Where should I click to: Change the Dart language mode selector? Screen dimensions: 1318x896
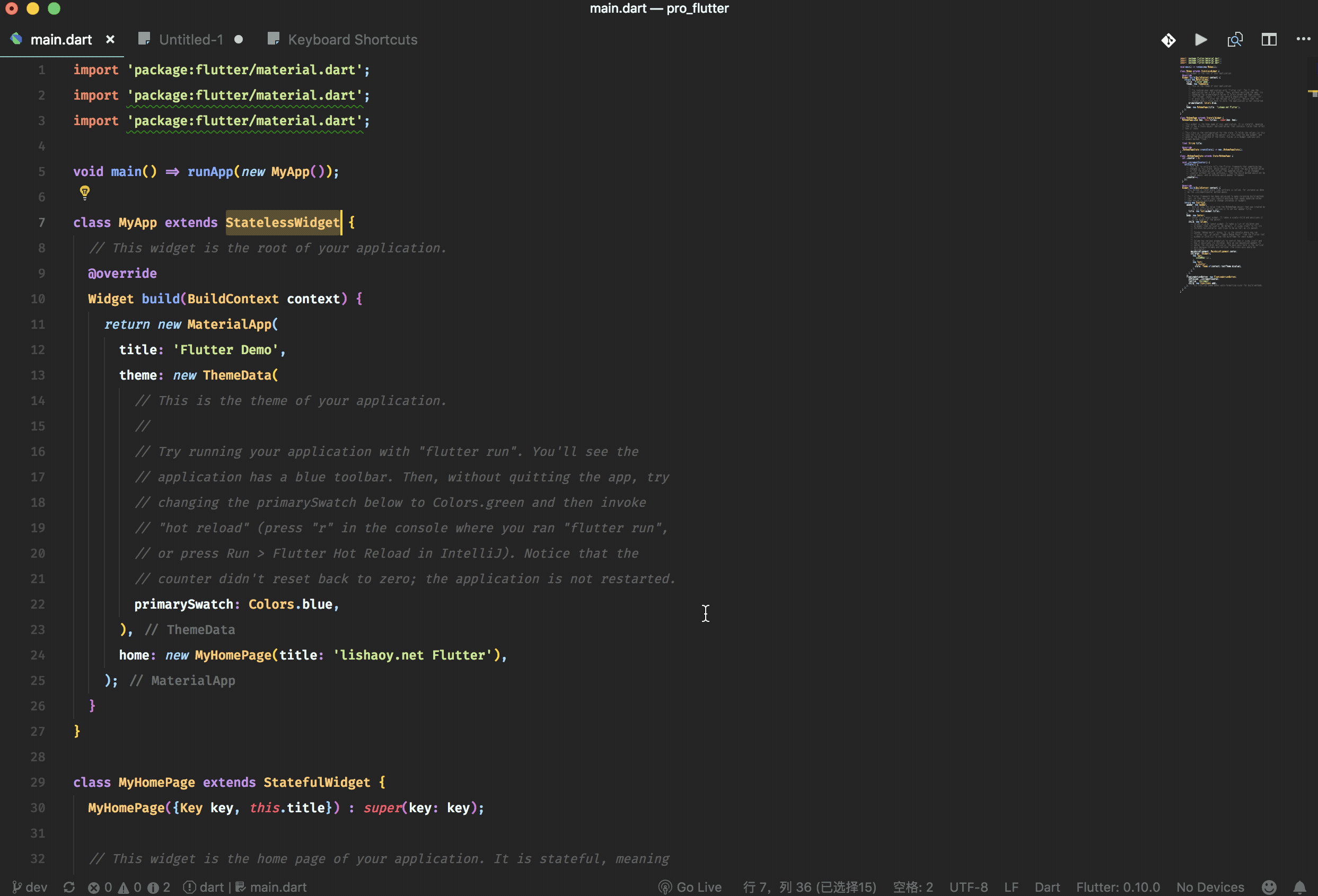(1047, 887)
